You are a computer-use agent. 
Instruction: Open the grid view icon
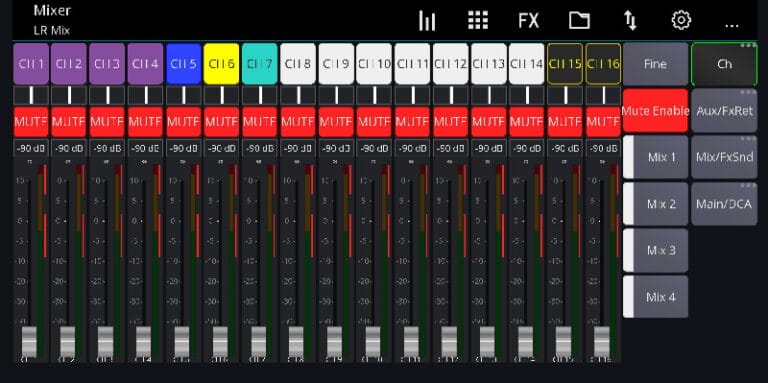click(x=478, y=21)
